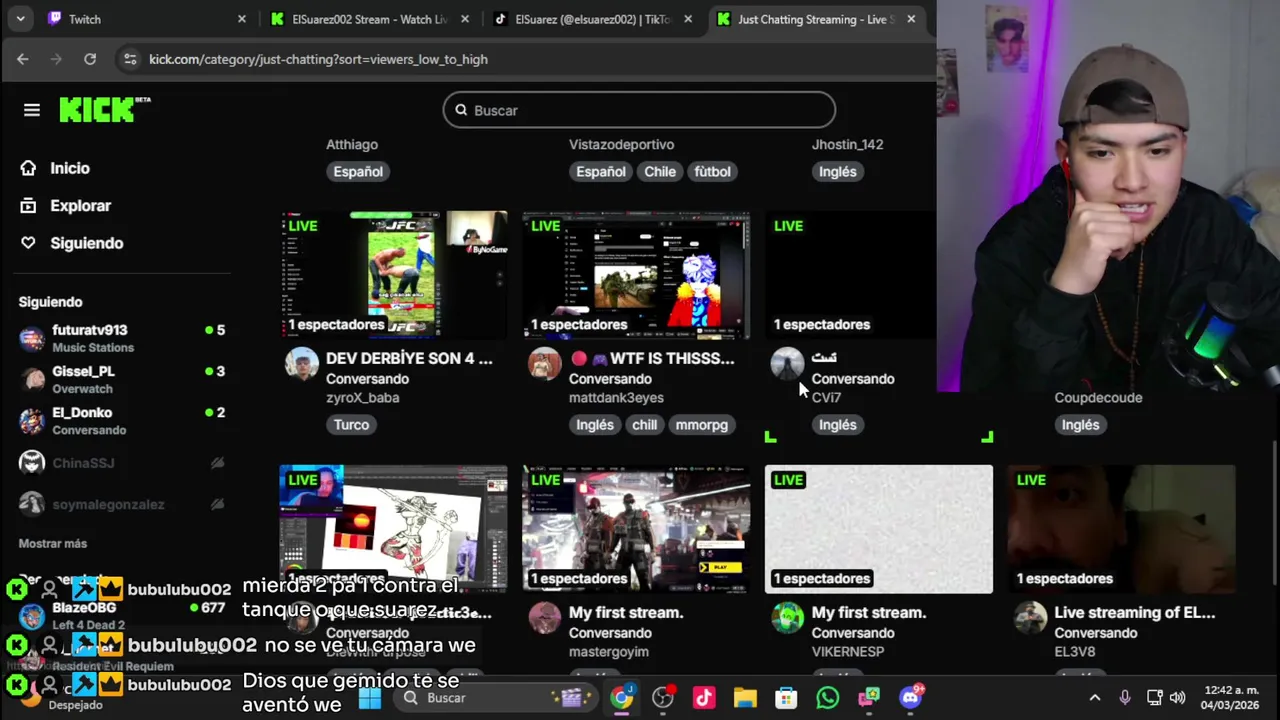
Task: Go back in browser history
Action: pyautogui.click(x=22, y=59)
